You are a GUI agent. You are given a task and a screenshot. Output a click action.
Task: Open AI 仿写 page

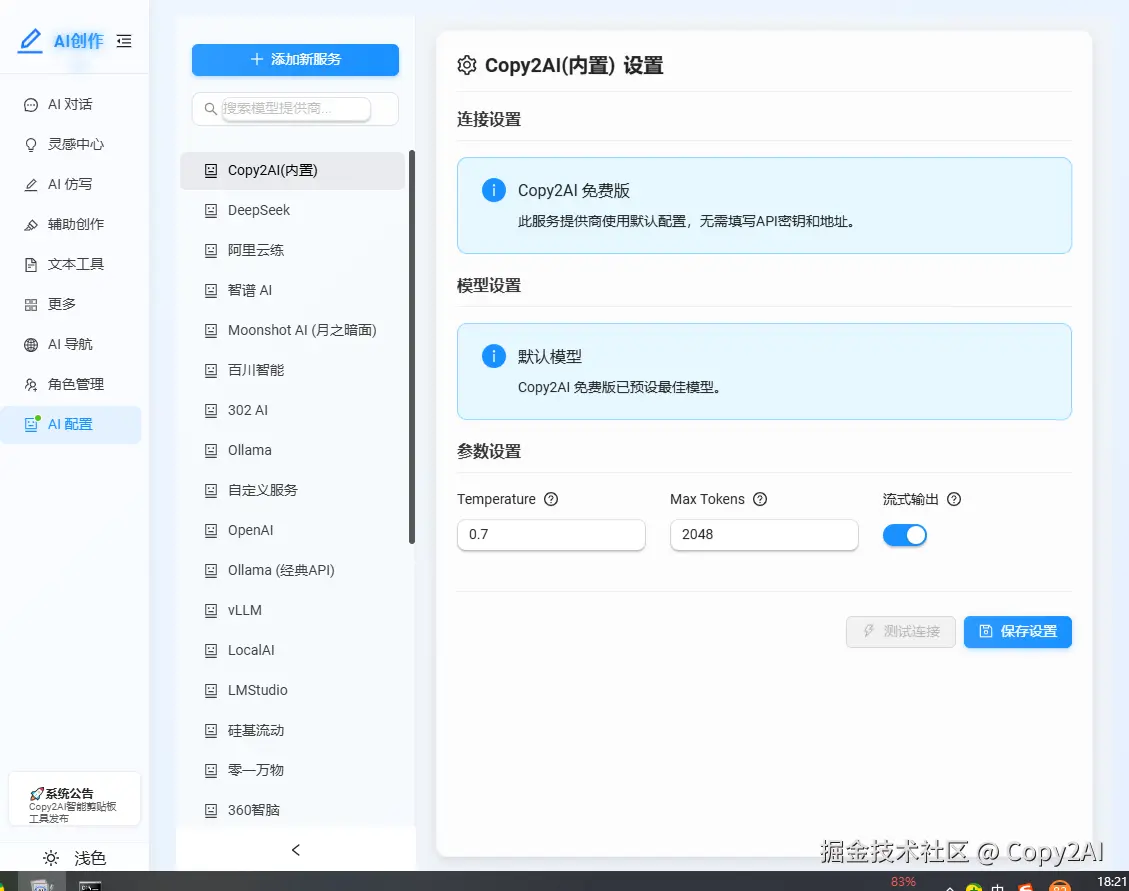[71, 184]
